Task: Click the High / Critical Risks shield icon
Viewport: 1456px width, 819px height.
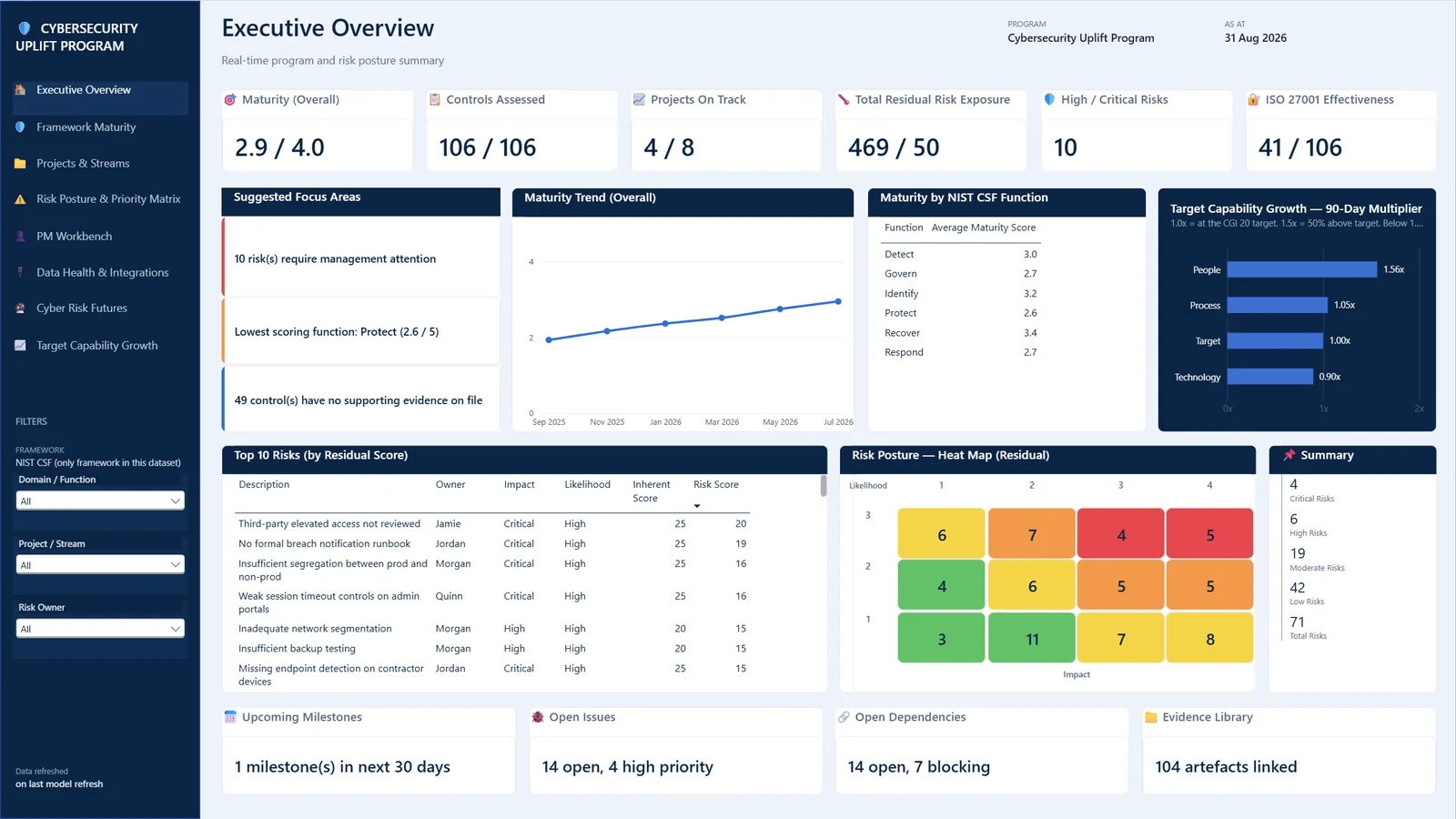Action: tap(1049, 100)
